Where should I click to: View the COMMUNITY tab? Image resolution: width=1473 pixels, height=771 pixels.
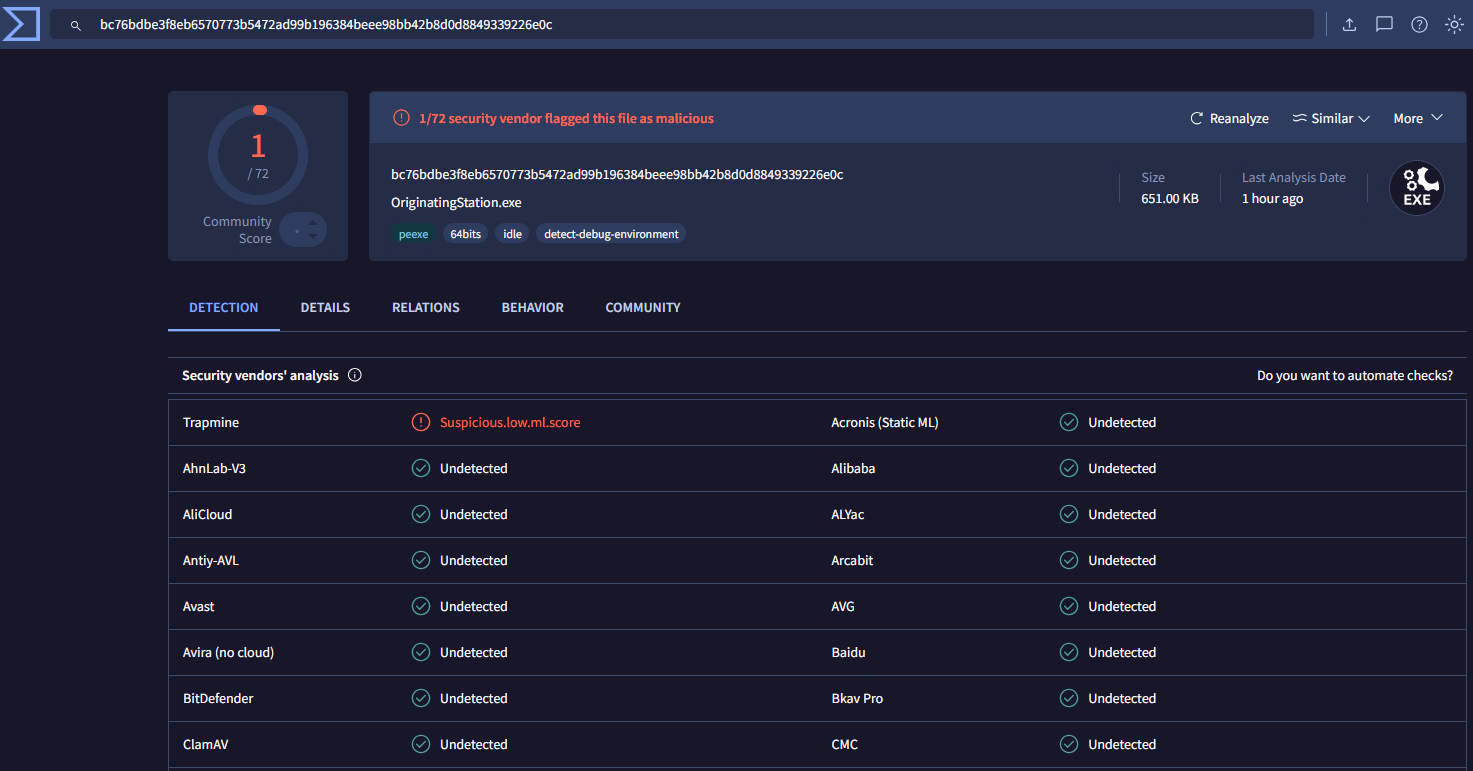point(643,307)
